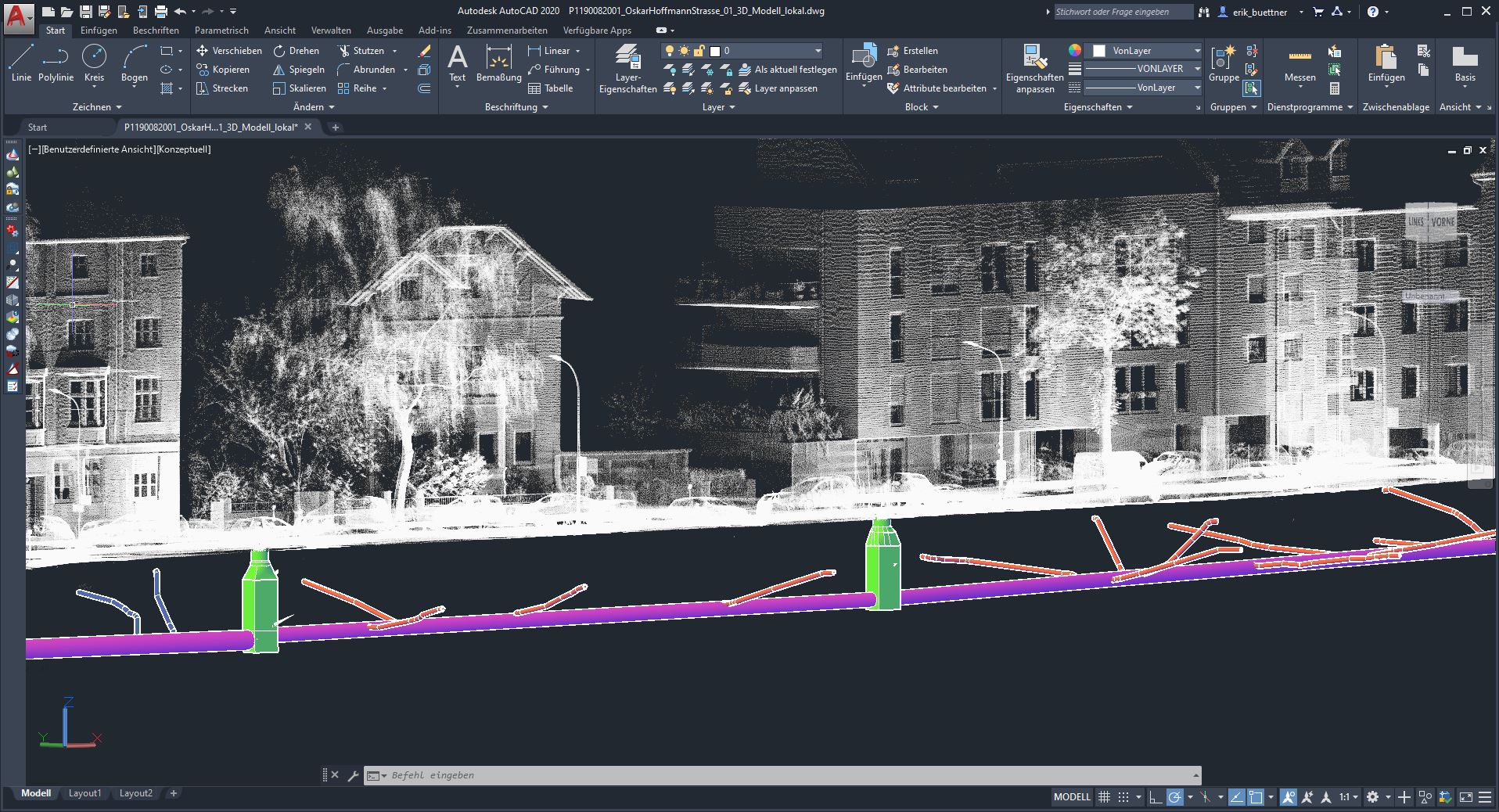Click the Bemaßung dimension tool
This screenshot has width=1499, height=812.
point(498,64)
